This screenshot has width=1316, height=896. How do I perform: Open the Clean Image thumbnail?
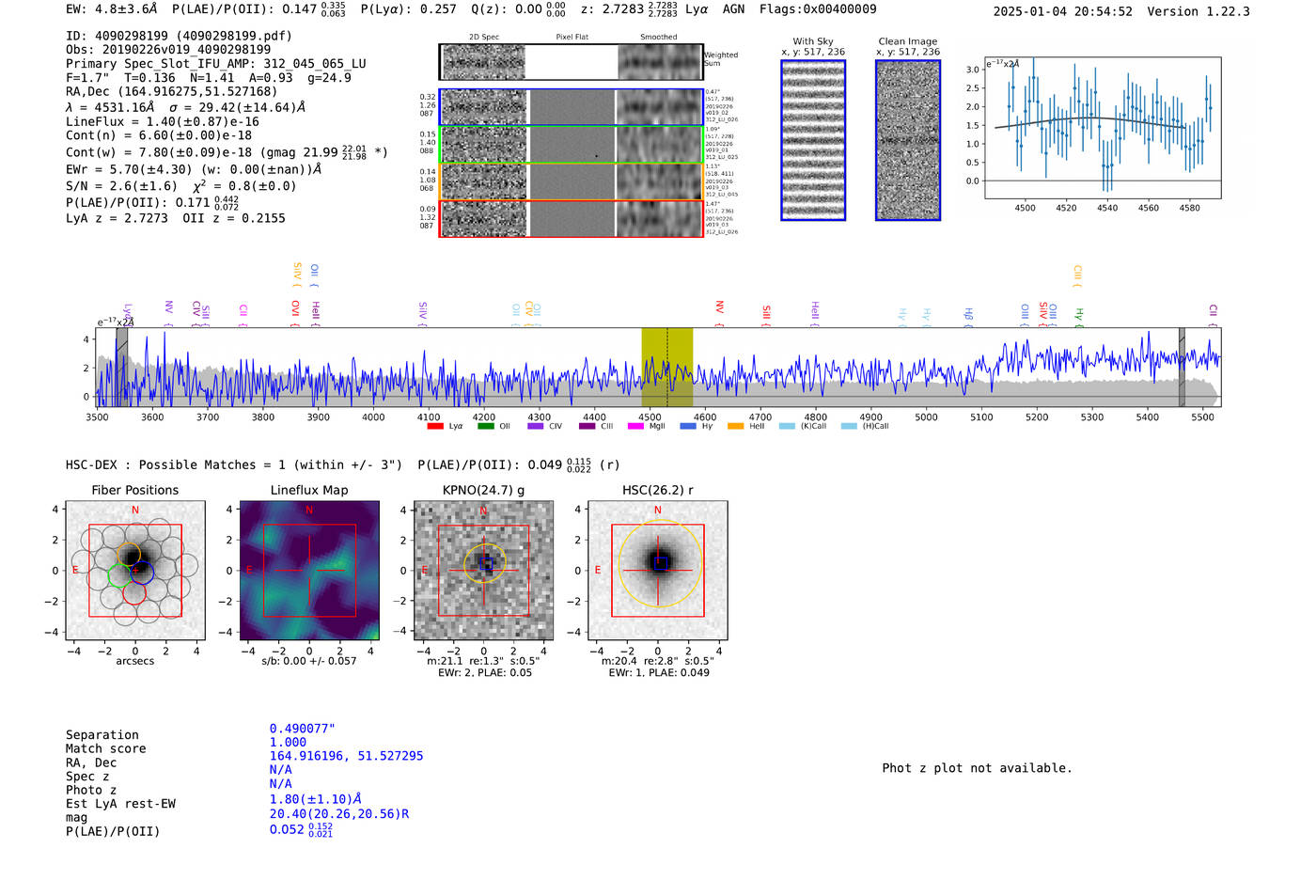pyautogui.click(x=908, y=140)
